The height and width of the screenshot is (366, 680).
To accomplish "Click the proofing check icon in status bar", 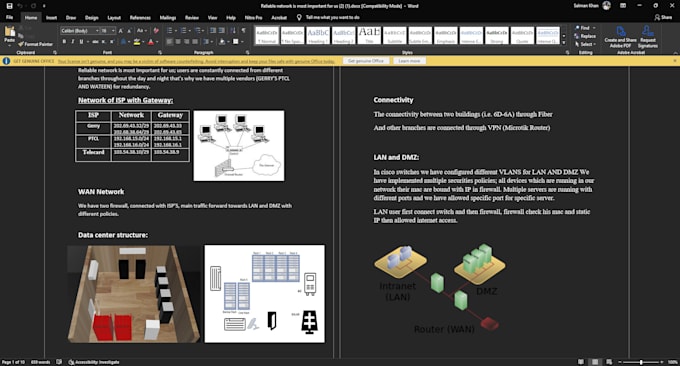I will click(x=59, y=362).
